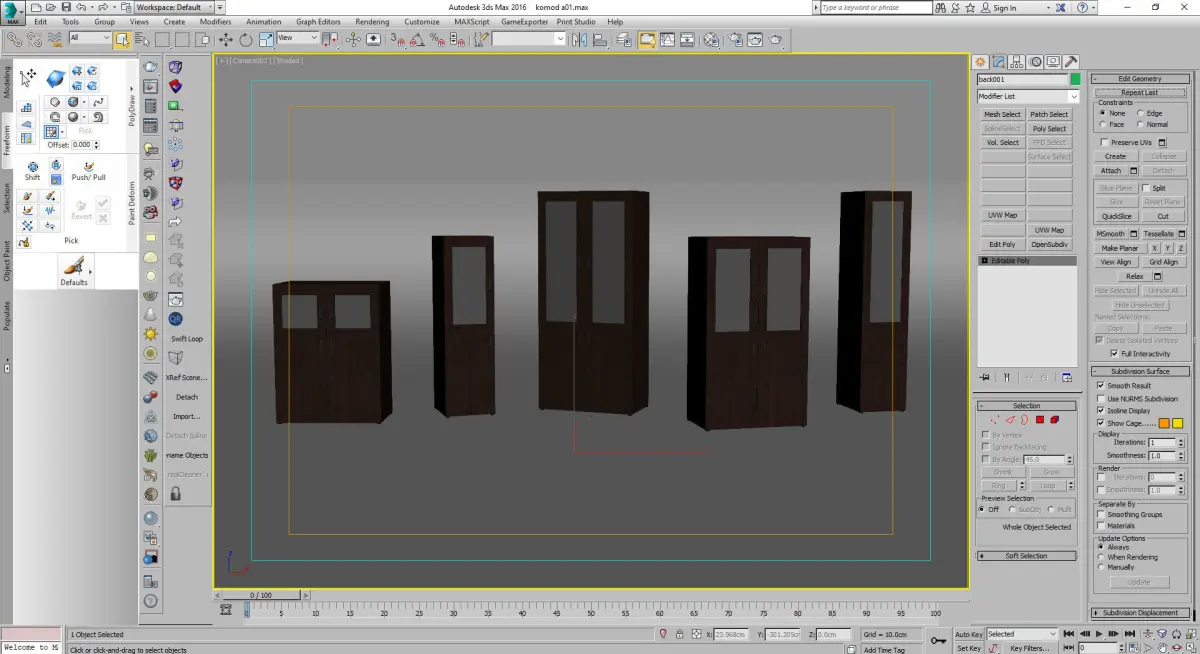Switch to Display command panel tab
Image resolution: width=1200 pixels, height=654 pixels.
1054,61
